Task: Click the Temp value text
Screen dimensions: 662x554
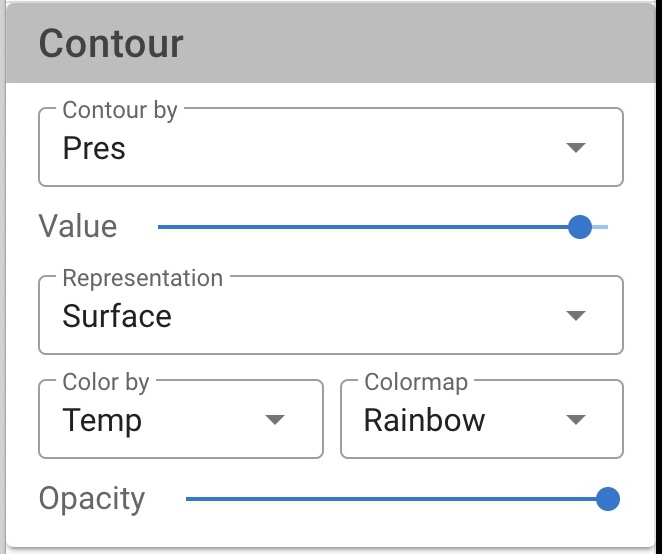Action: click(102, 421)
